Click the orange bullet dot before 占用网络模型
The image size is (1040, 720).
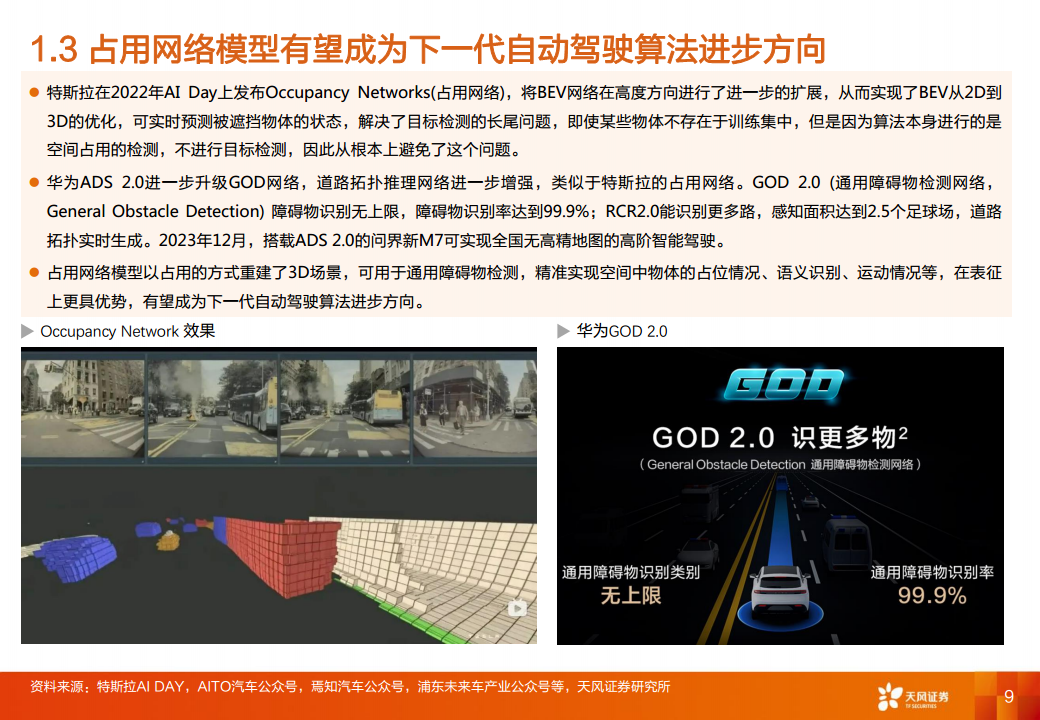point(34,272)
